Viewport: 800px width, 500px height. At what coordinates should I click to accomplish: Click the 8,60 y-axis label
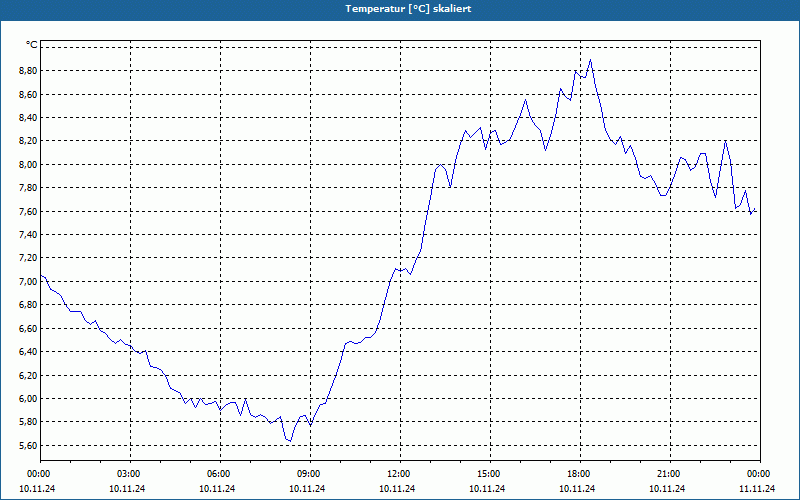click(x=28, y=94)
